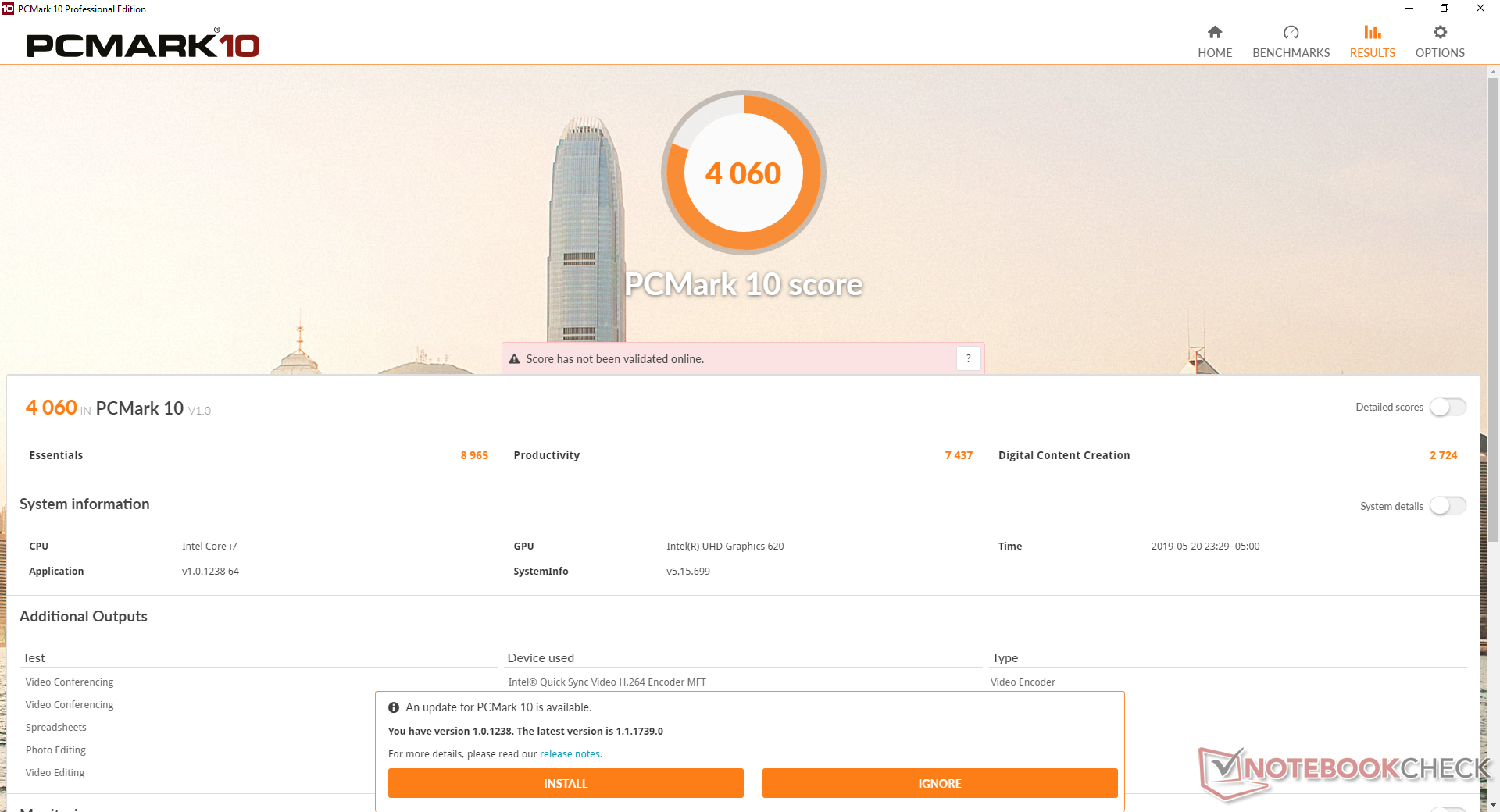Click the Photo Editing test row

55,750
